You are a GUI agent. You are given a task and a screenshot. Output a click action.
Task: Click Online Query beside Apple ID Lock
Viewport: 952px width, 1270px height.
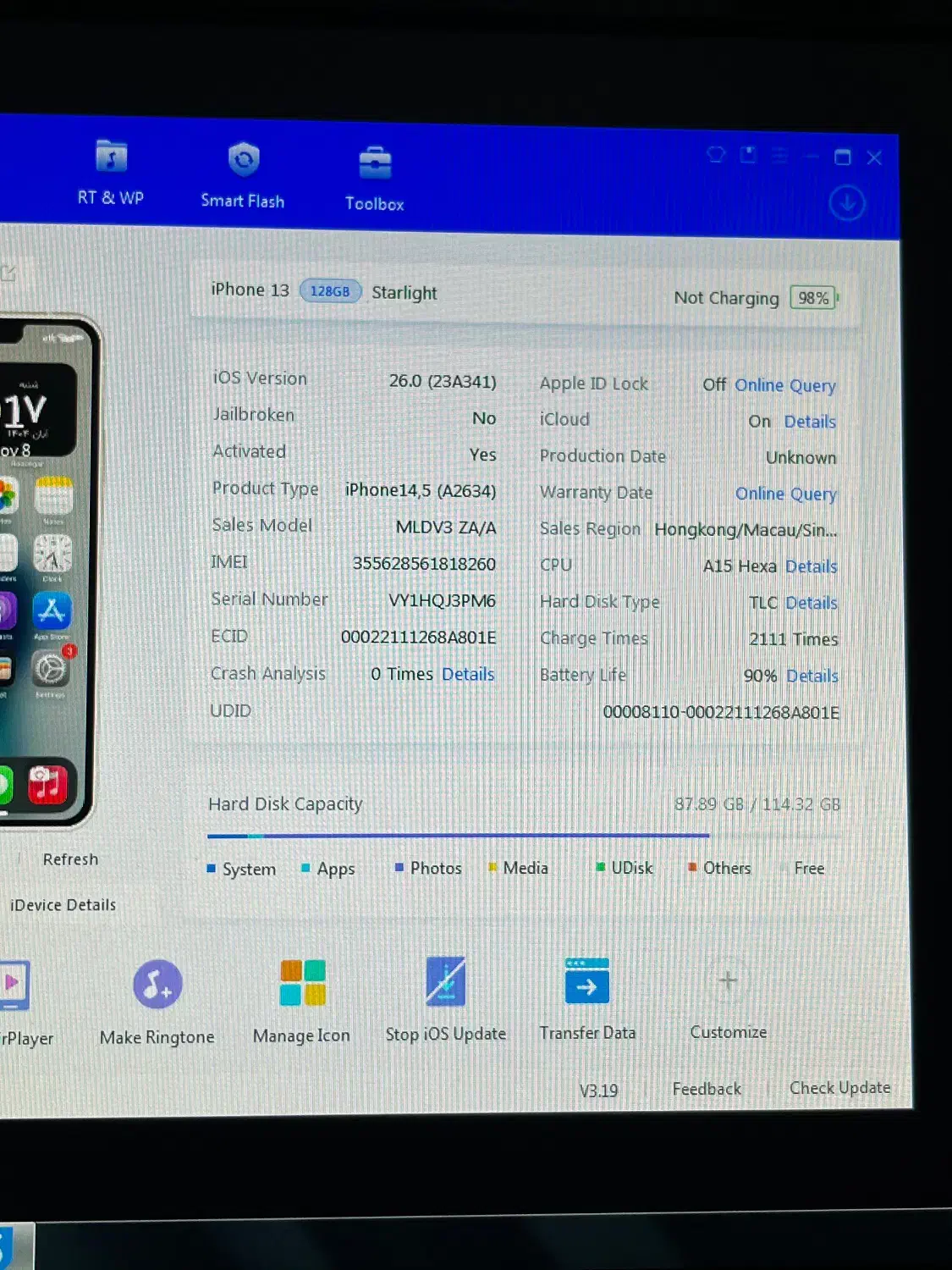click(x=785, y=385)
